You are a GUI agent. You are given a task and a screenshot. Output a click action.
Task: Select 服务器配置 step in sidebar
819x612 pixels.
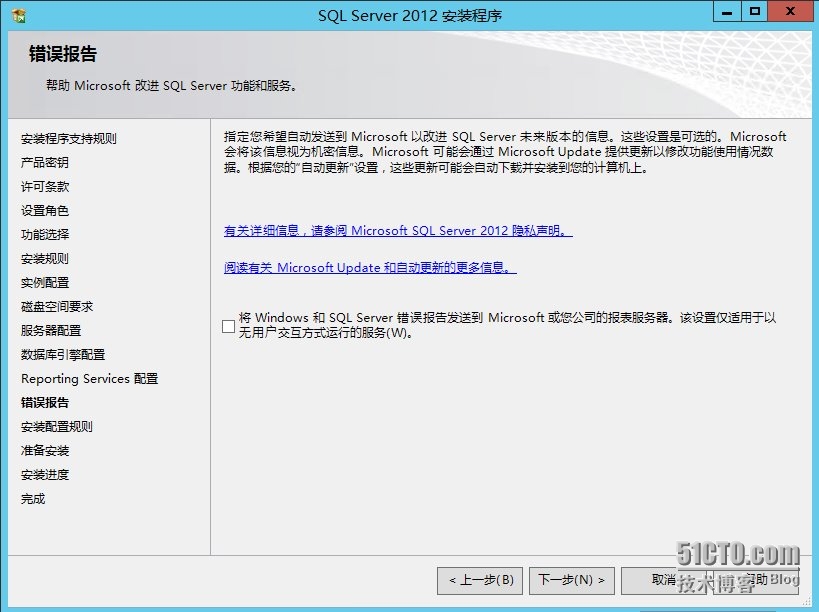coord(51,331)
